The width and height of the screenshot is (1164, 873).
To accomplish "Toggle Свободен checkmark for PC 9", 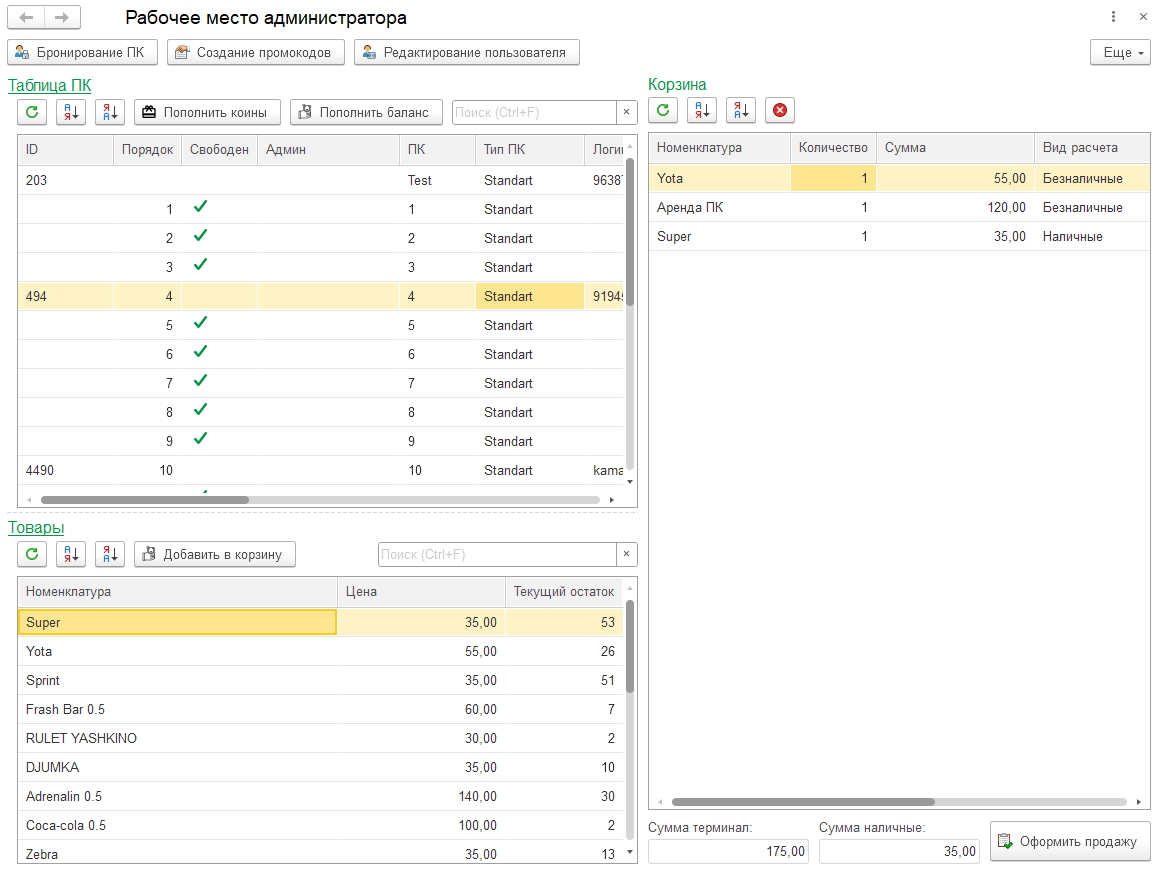I will [x=200, y=440].
